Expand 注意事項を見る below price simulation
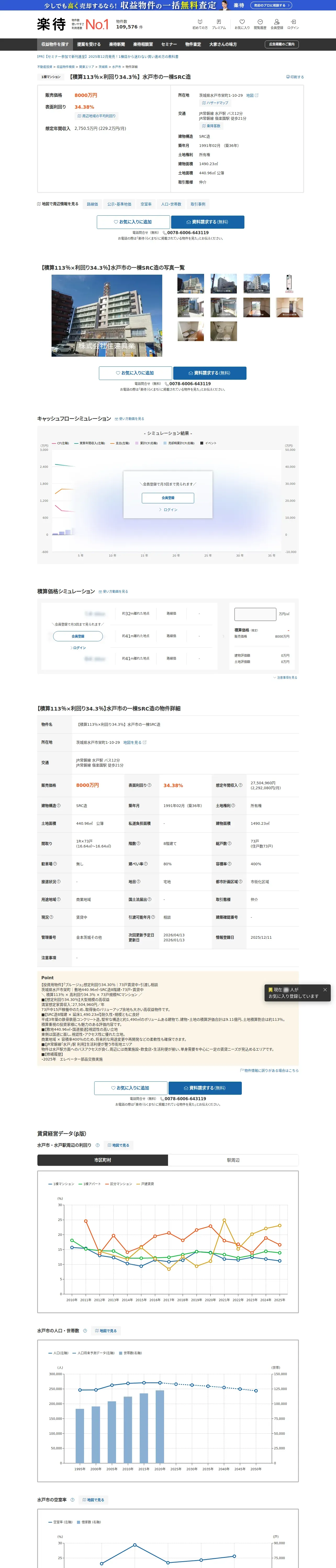This screenshot has width=336, height=1568. [x=285, y=677]
